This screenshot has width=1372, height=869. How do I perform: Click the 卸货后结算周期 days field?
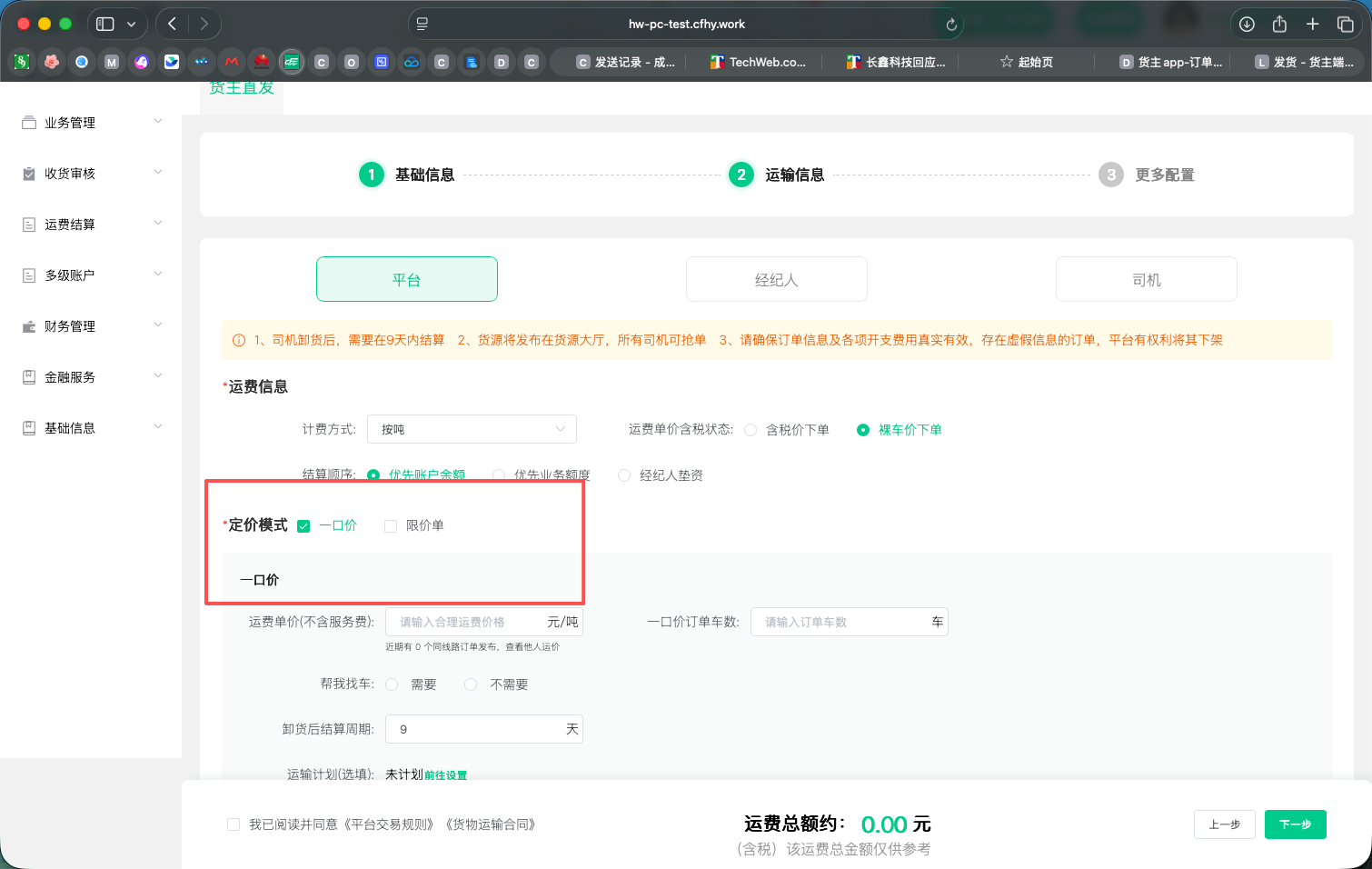coord(484,729)
